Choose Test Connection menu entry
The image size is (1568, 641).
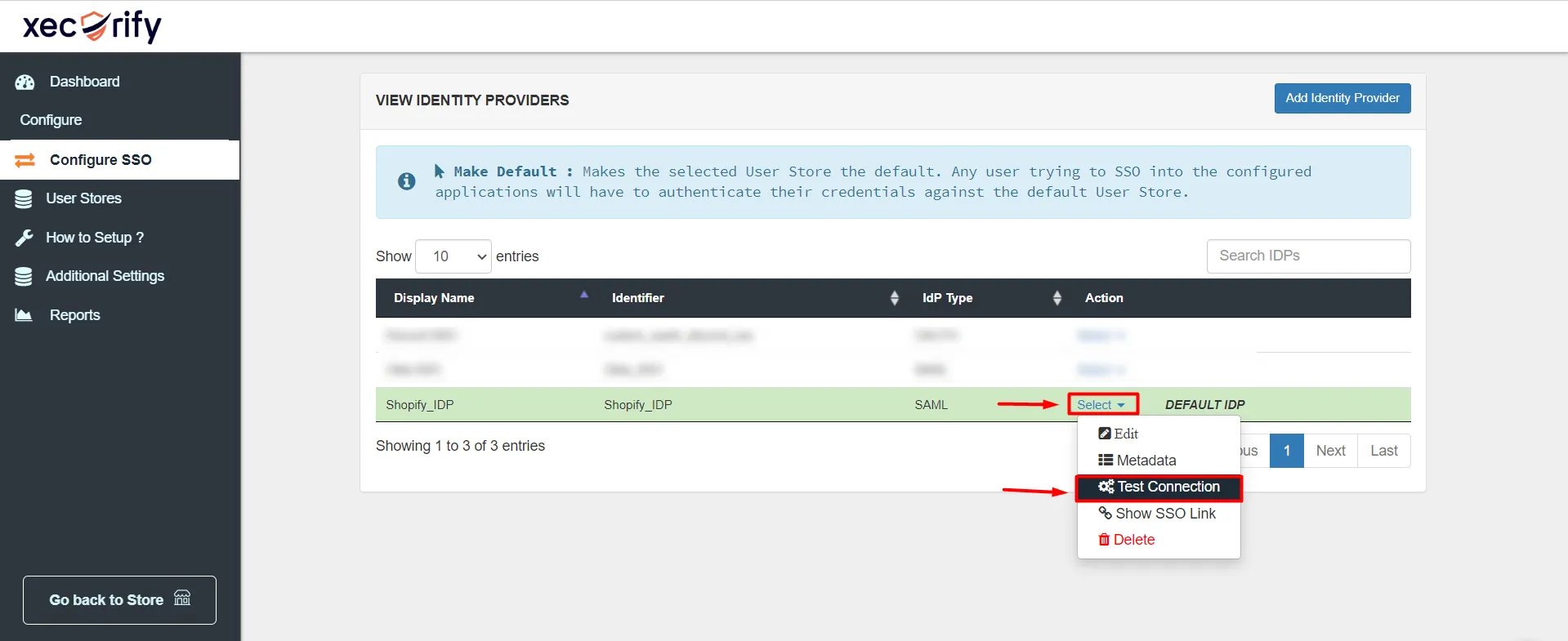point(1159,487)
